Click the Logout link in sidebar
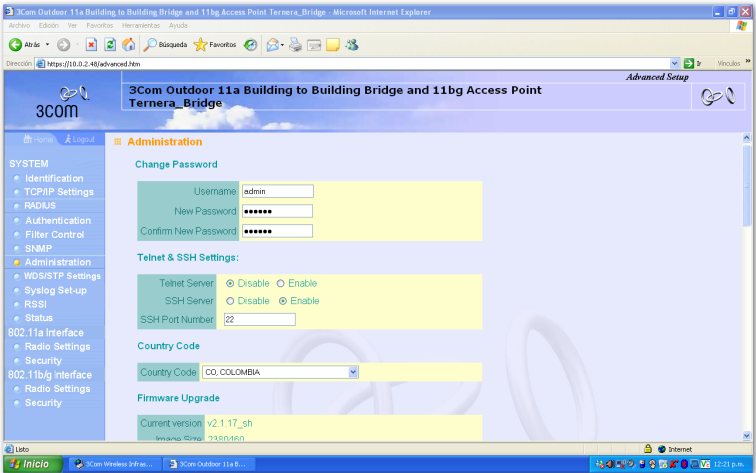 pos(83,139)
